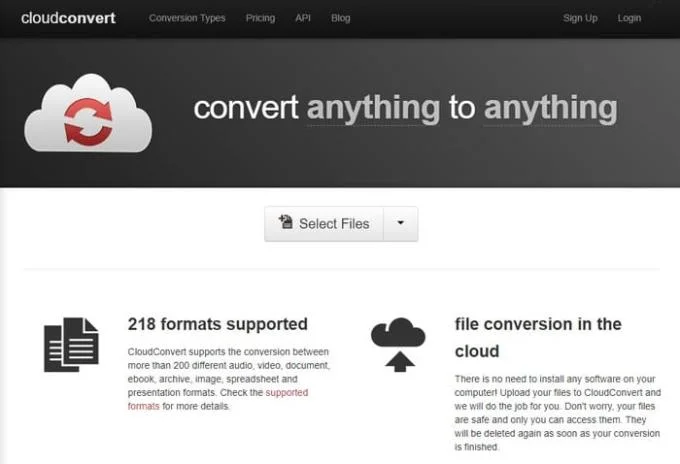Click the 'There is no need to install' paragraph
Viewport: 680px width, 464px height.
(558, 413)
